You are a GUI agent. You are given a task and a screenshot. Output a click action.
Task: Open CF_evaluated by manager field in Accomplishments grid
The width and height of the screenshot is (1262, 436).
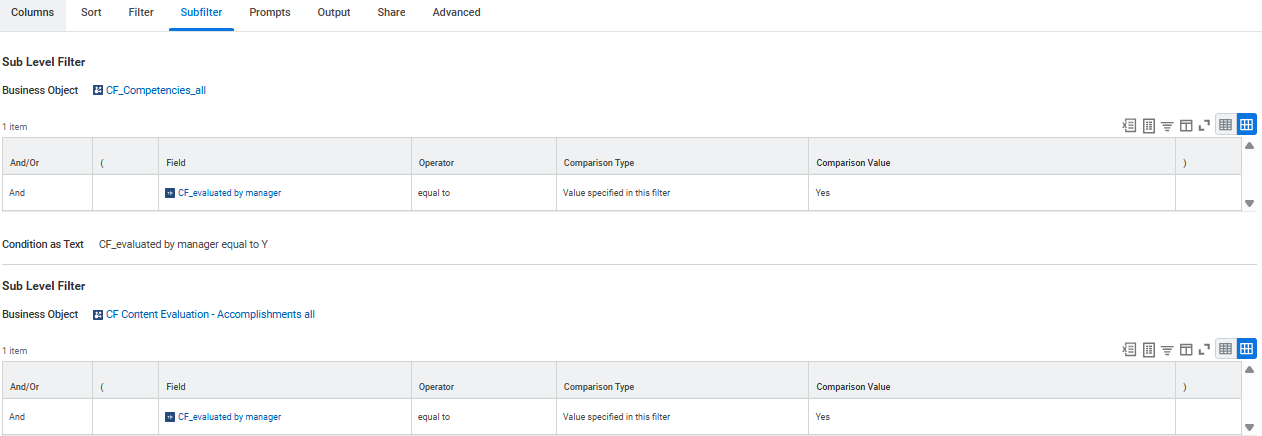coord(229,417)
